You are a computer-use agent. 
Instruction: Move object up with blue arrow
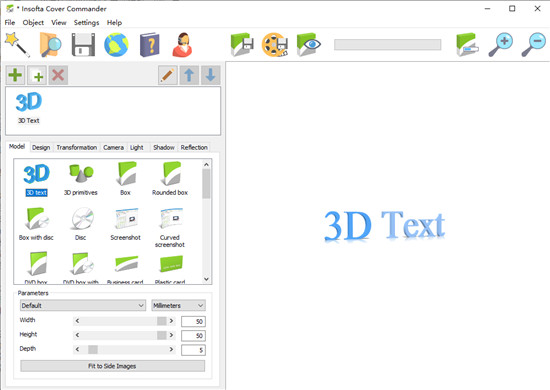[x=189, y=75]
